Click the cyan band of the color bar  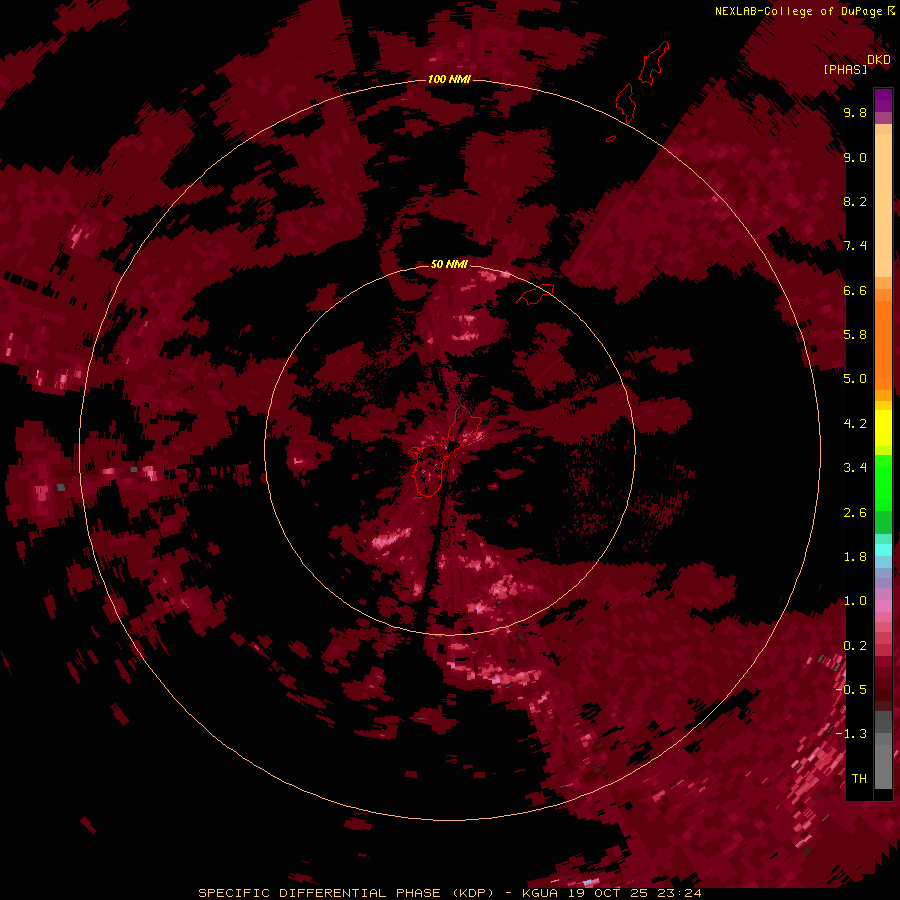883,550
